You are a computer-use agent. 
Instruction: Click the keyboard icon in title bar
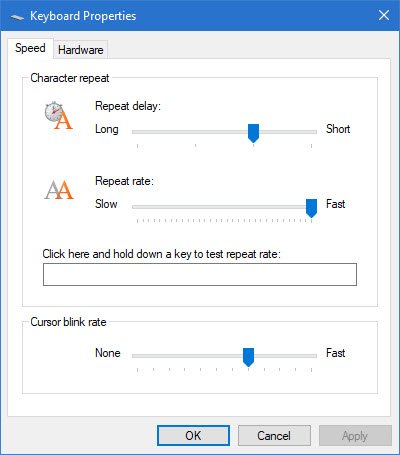click(x=17, y=17)
